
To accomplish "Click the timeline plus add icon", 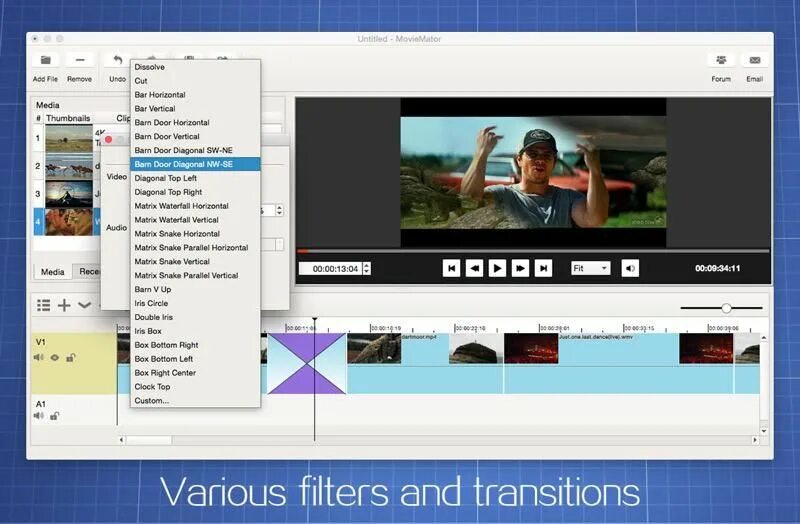I will [64, 305].
